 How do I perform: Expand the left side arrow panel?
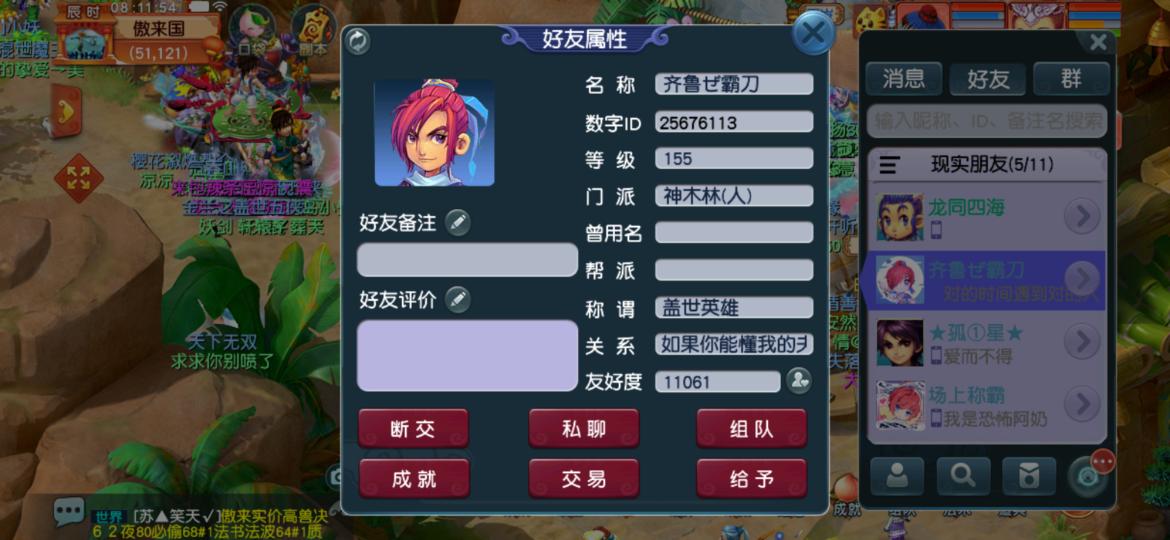[x=66, y=110]
